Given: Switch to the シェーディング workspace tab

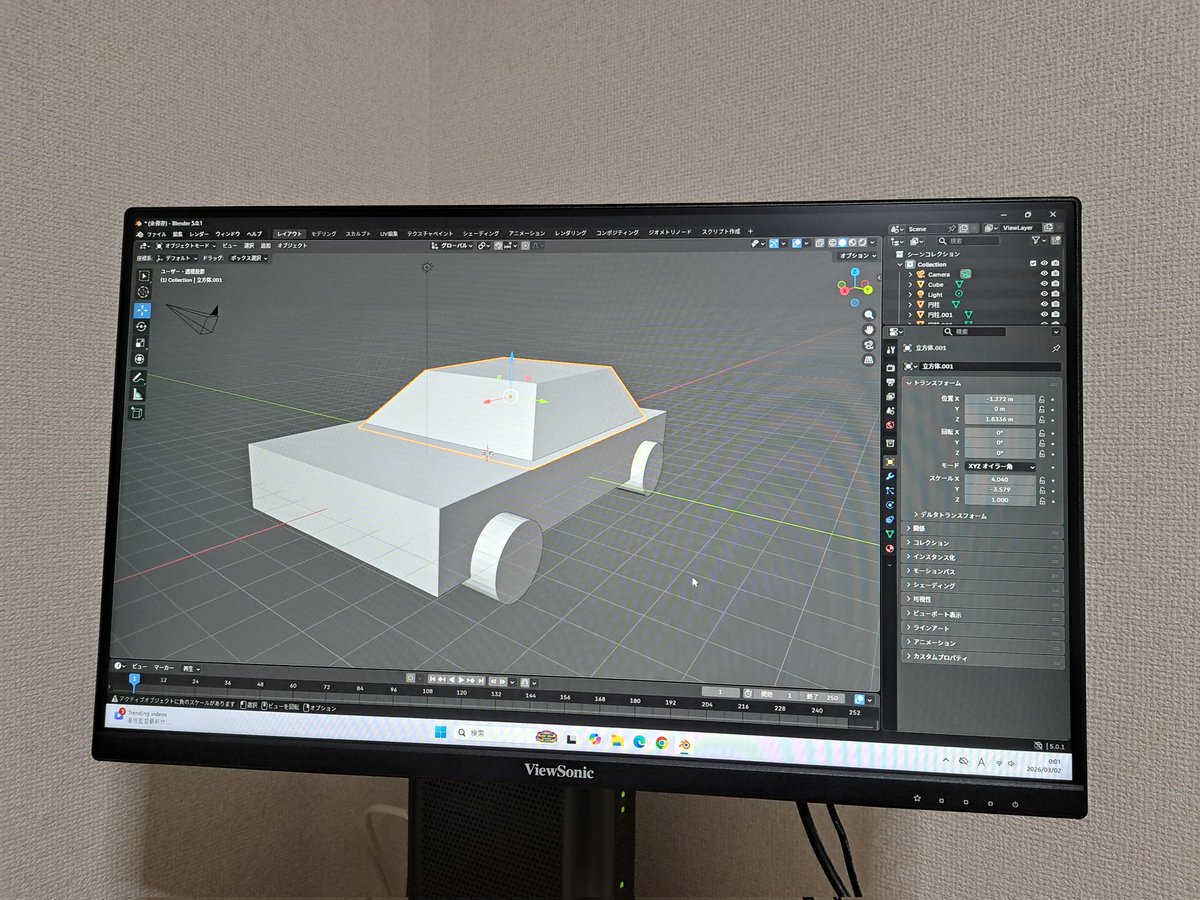Looking at the screenshot, I should point(480,233).
